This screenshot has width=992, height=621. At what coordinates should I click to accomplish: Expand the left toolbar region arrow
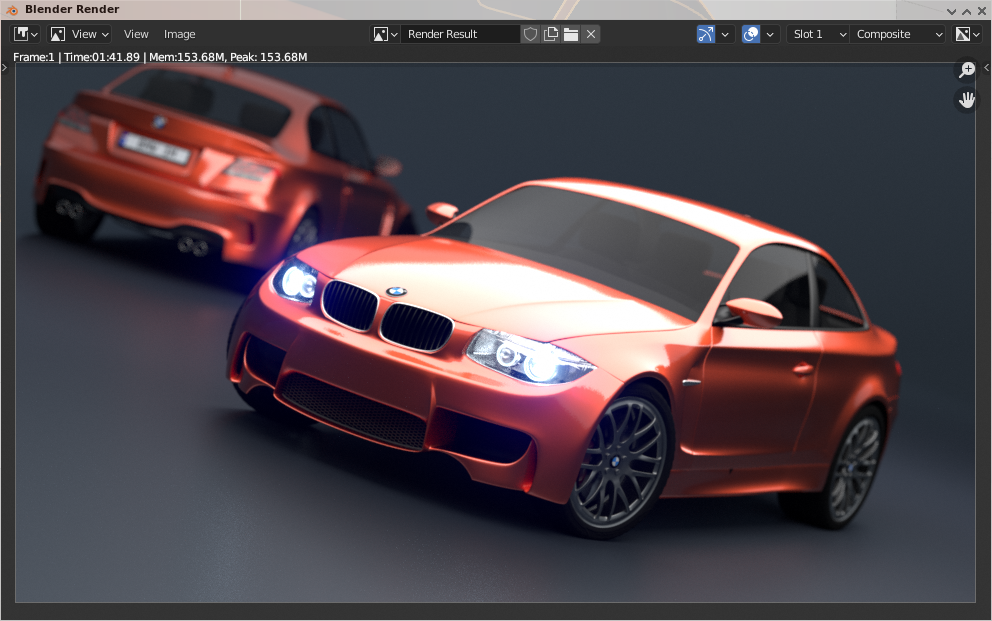[x=4, y=67]
